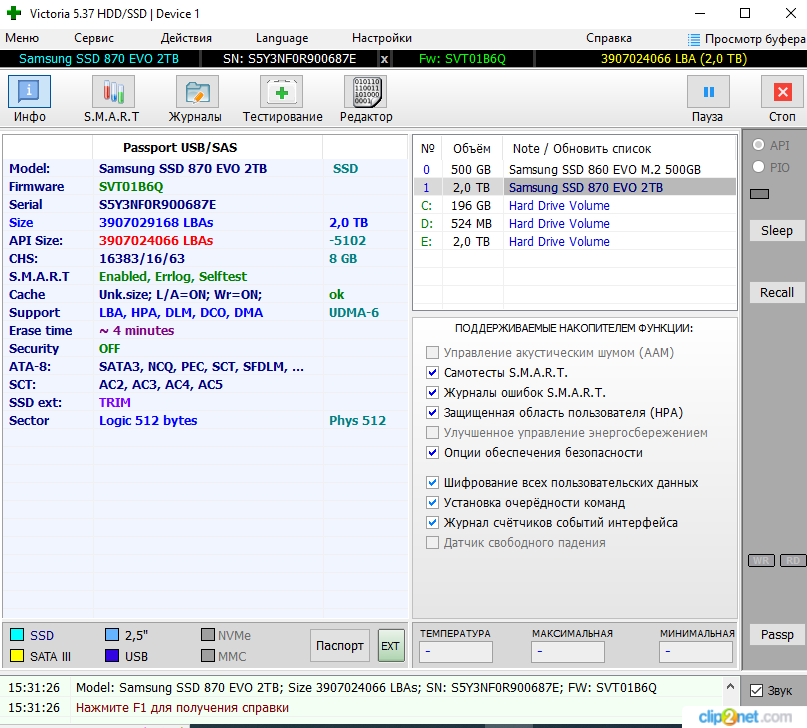
Task: Open the Журналы folder icon
Action: tap(197, 92)
